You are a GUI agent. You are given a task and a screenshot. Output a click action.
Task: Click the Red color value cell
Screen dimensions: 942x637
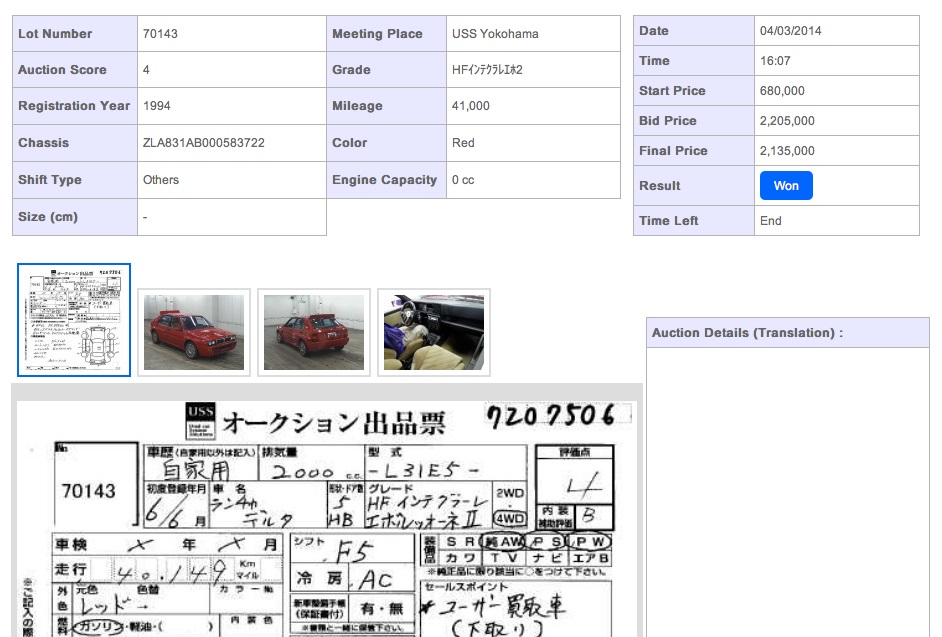pyautogui.click(x=463, y=143)
